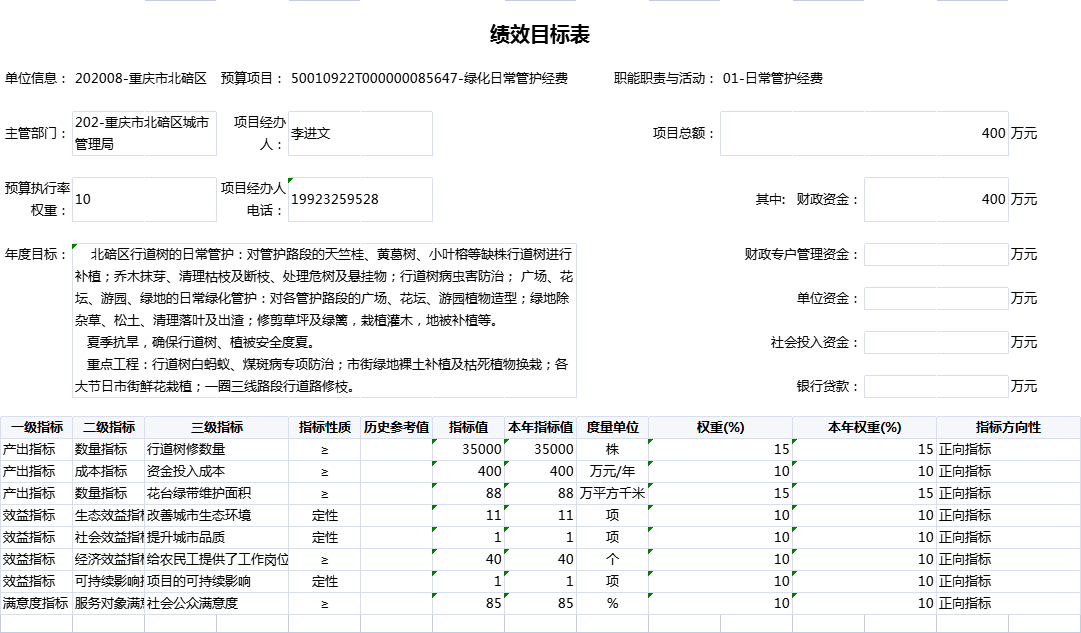Click the 项目经办人 field containing 李进文
Viewport: 1081px width, 633px height.
360,133
